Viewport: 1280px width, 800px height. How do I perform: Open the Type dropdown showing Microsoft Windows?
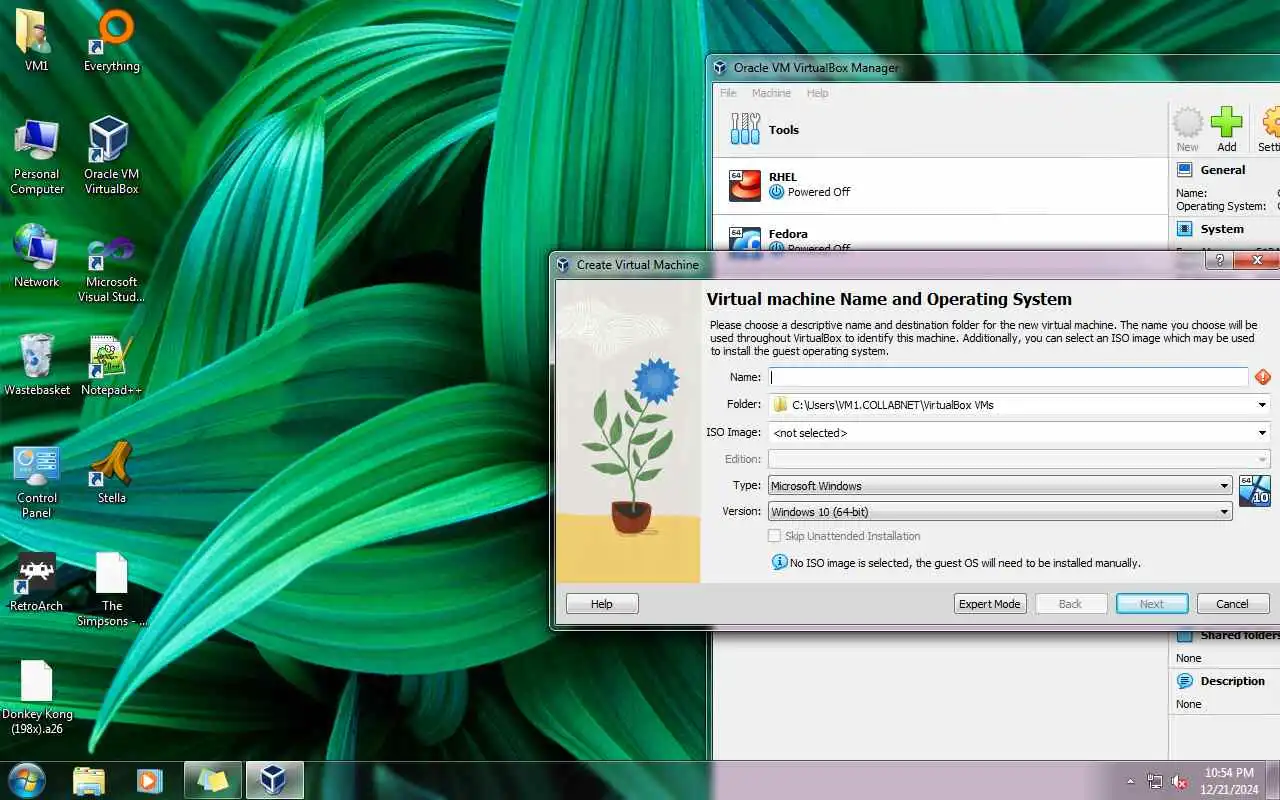coord(1000,485)
